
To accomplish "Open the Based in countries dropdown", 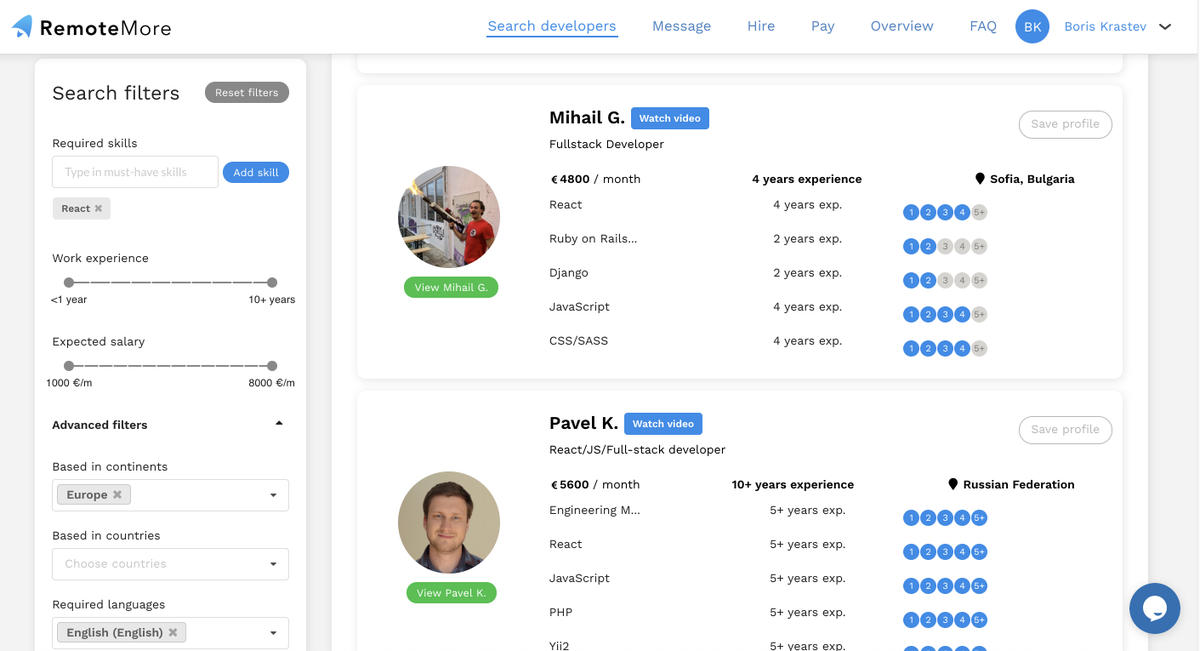I will [x=273, y=564].
